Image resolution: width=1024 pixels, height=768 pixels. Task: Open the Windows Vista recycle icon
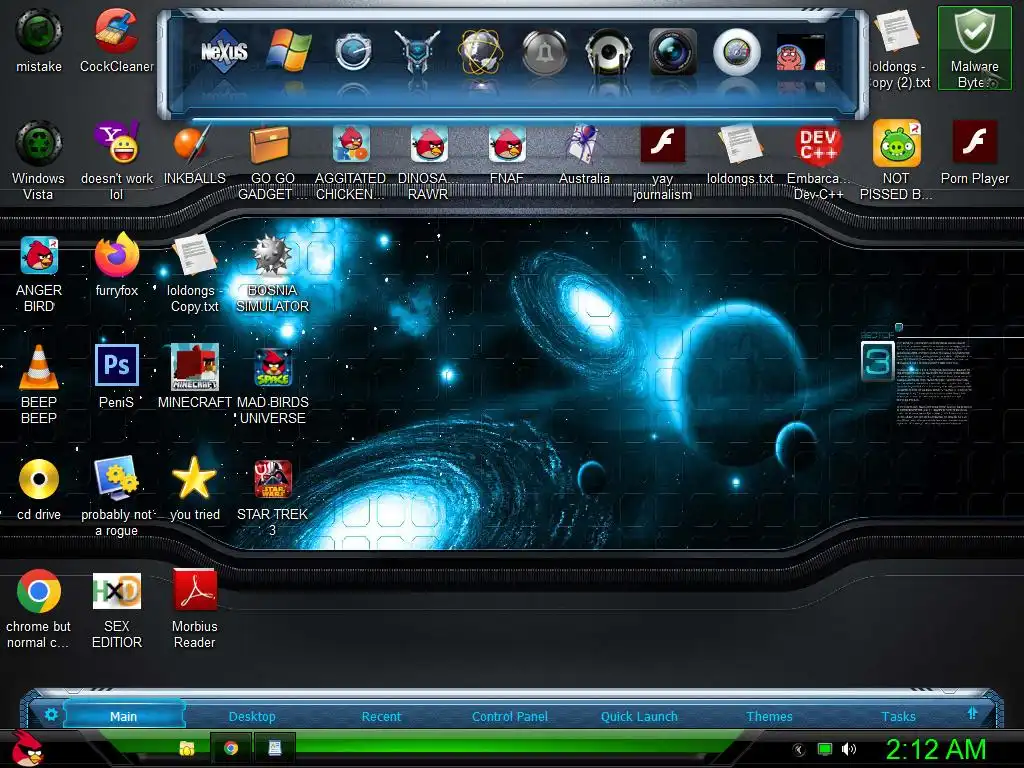coord(39,160)
